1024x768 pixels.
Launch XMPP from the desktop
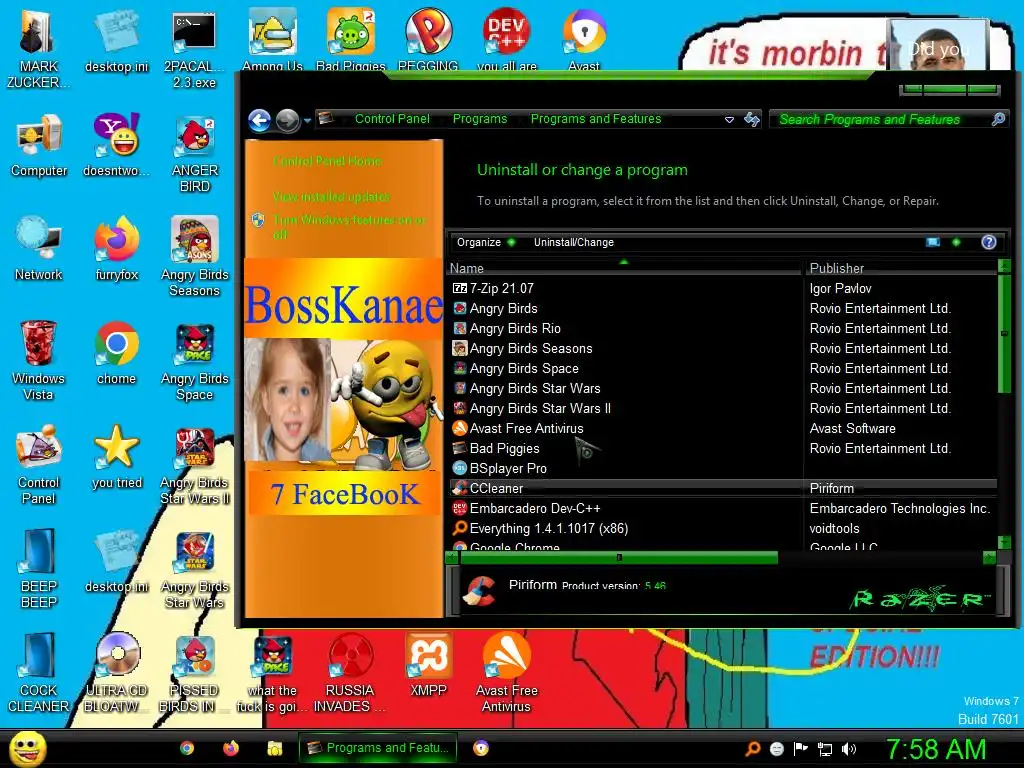[428, 665]
